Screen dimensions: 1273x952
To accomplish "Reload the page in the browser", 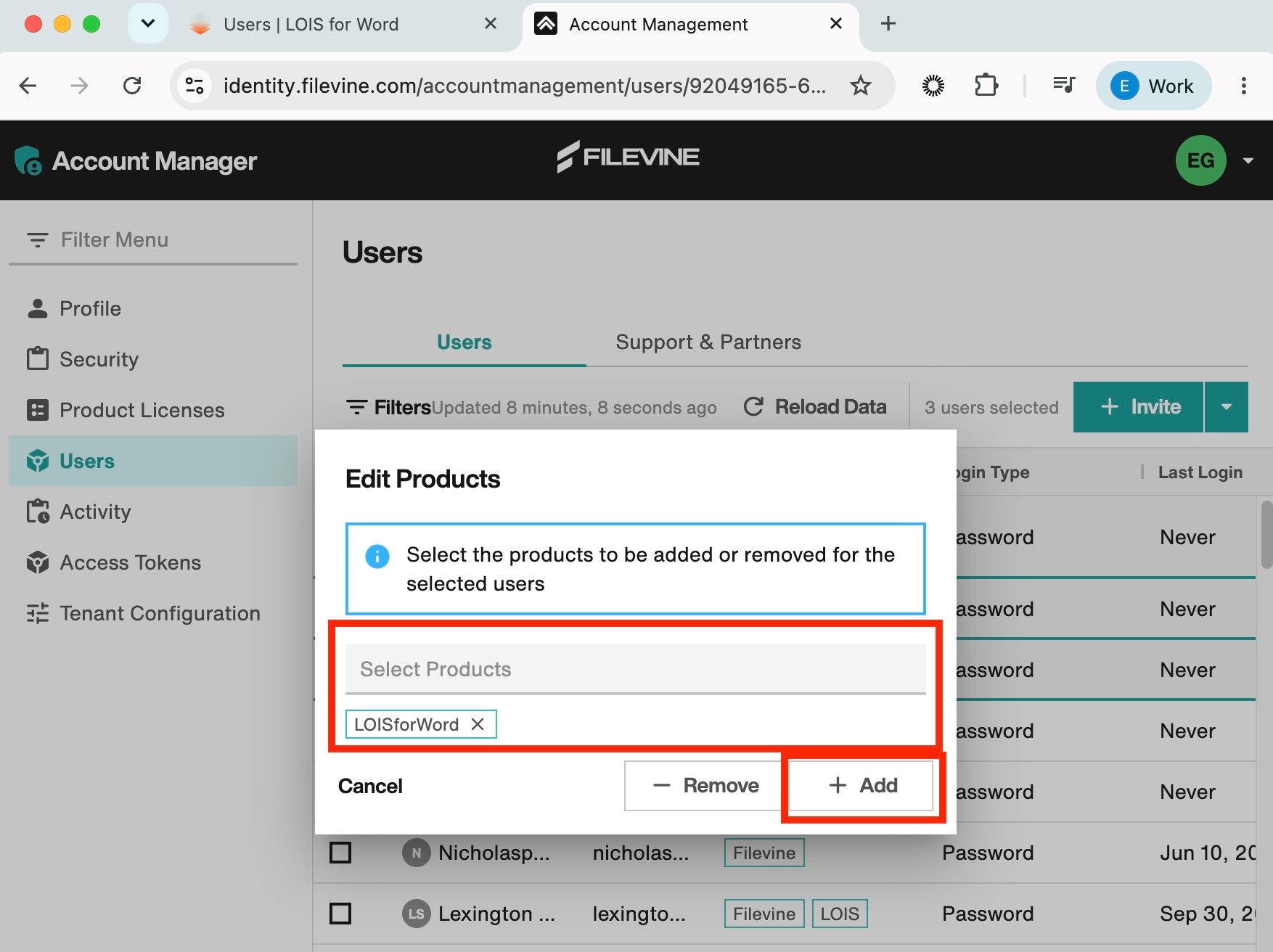I will [x=132, y=86].
